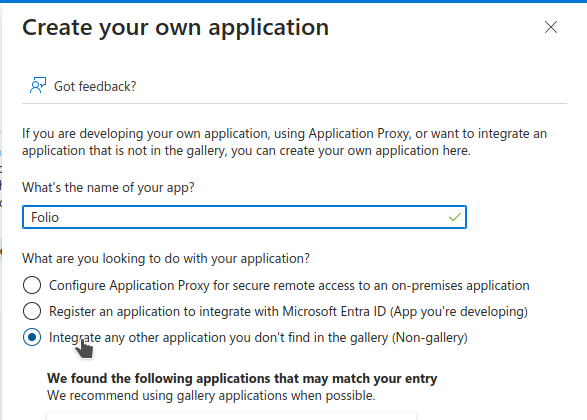Click 'We found the following applications' heading
Viewport: 587px width, 420px height.
click(x=242, y=378)
